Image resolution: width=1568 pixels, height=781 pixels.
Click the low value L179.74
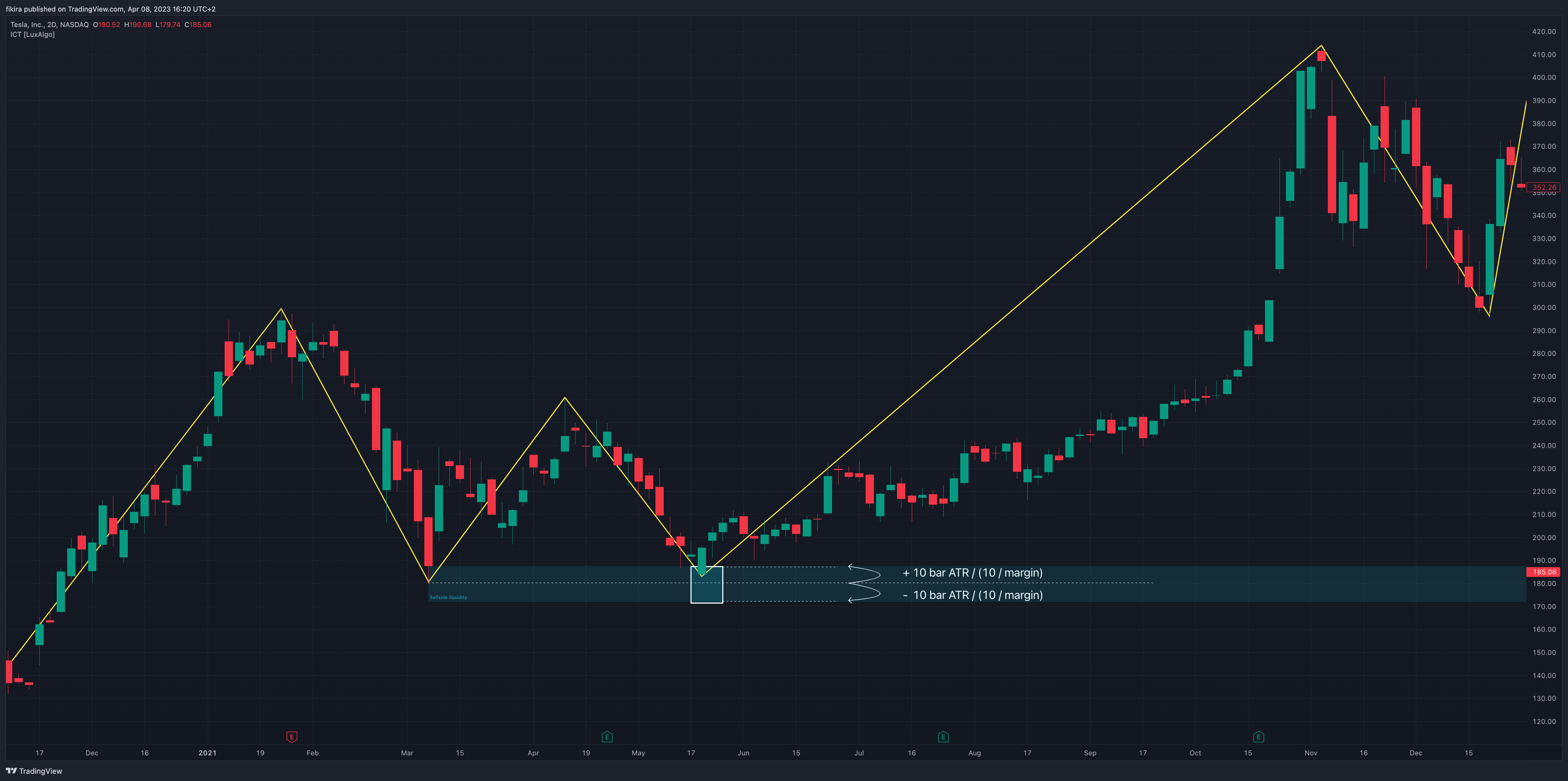point(168,25)
